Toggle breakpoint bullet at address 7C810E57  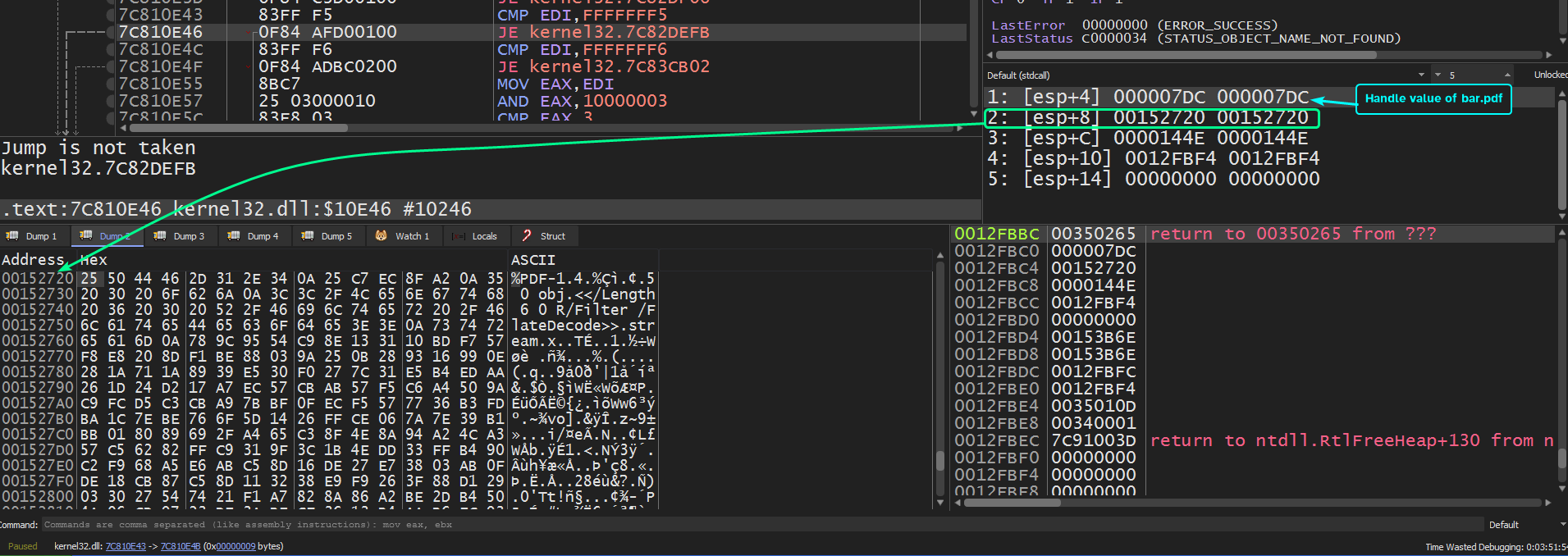click(x=112, y=101)
